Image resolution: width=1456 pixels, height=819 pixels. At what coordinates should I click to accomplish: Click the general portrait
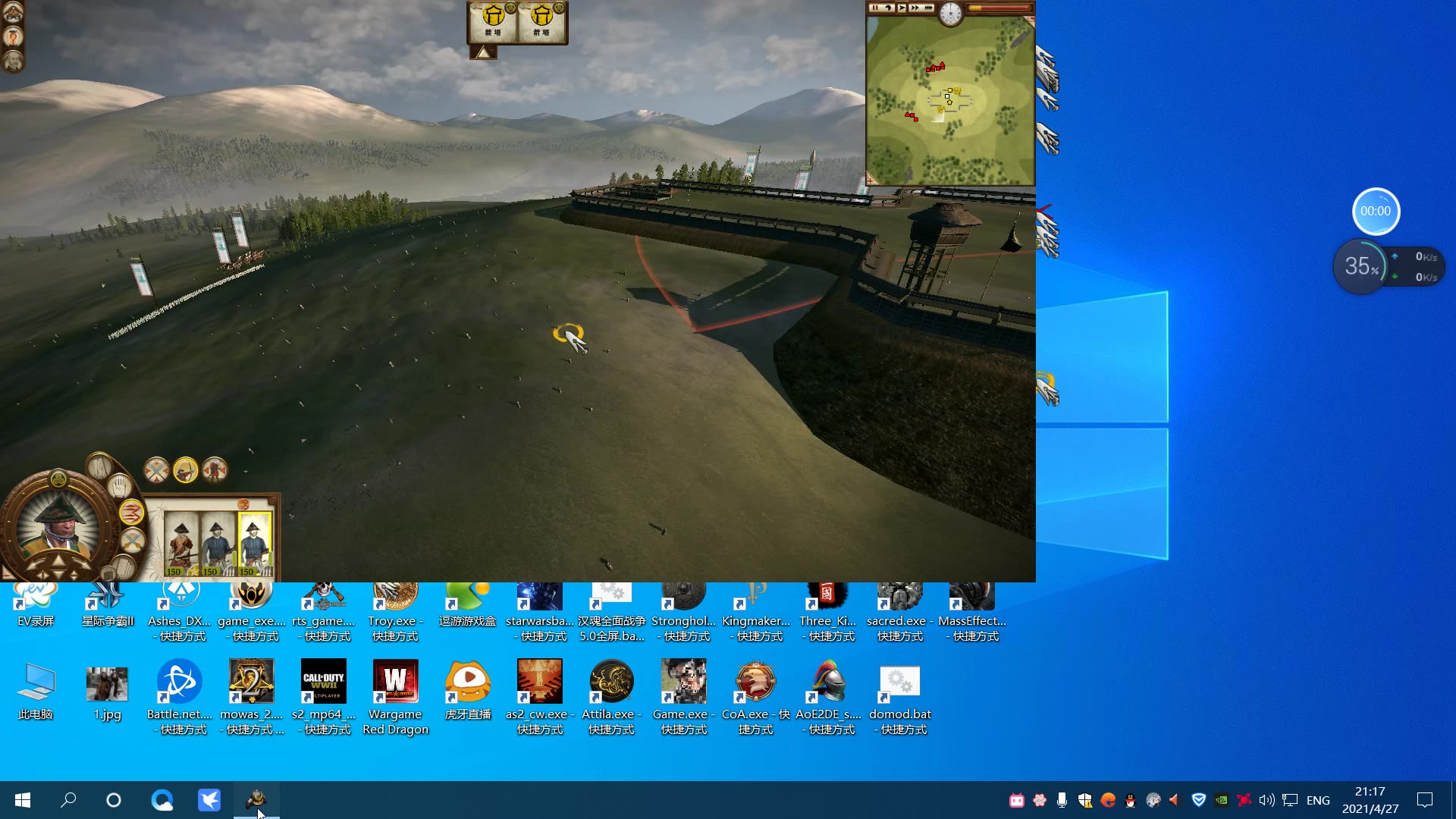click(x=57, y=525)
